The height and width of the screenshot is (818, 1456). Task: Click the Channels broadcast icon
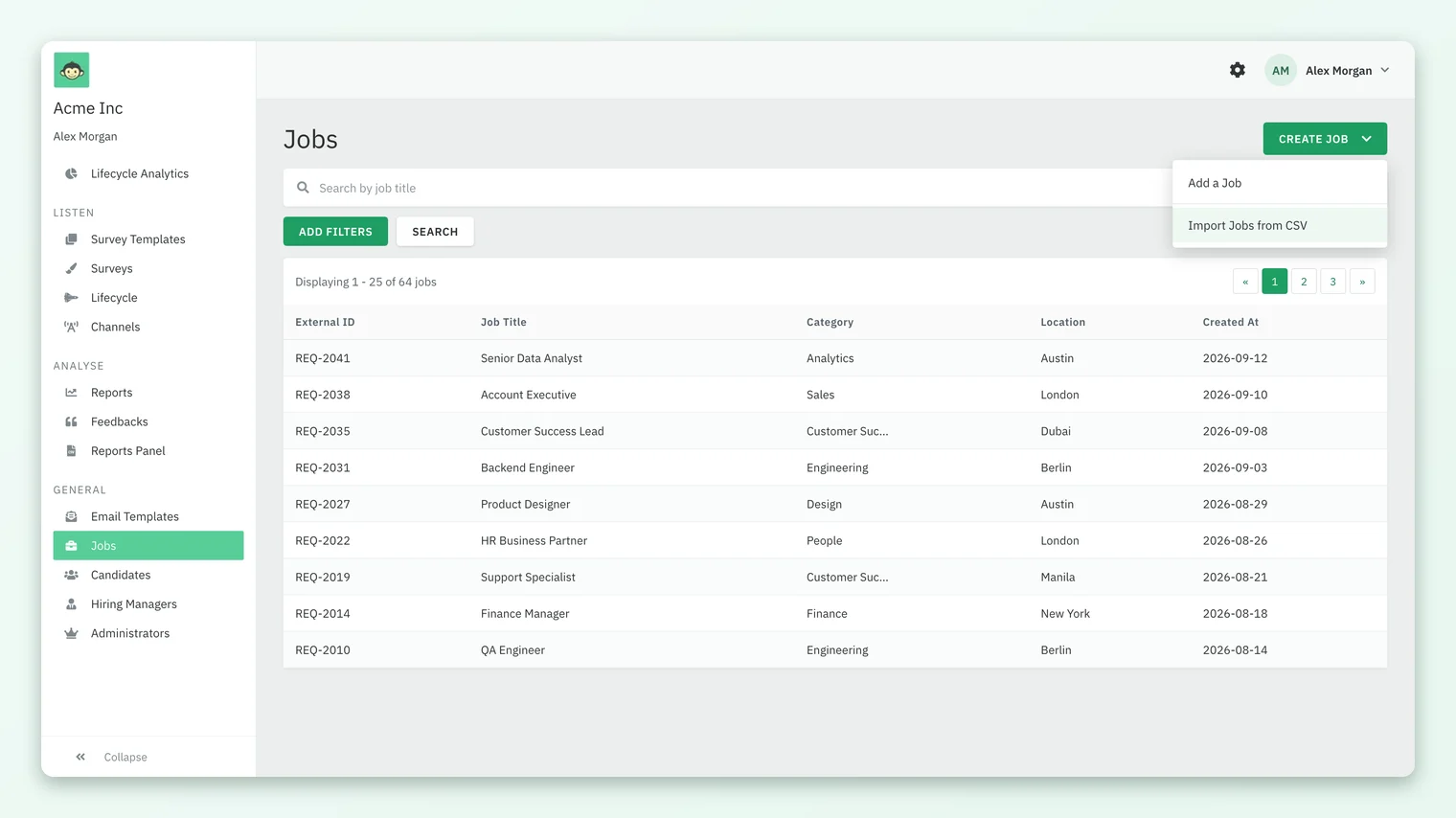coord(71,327)
